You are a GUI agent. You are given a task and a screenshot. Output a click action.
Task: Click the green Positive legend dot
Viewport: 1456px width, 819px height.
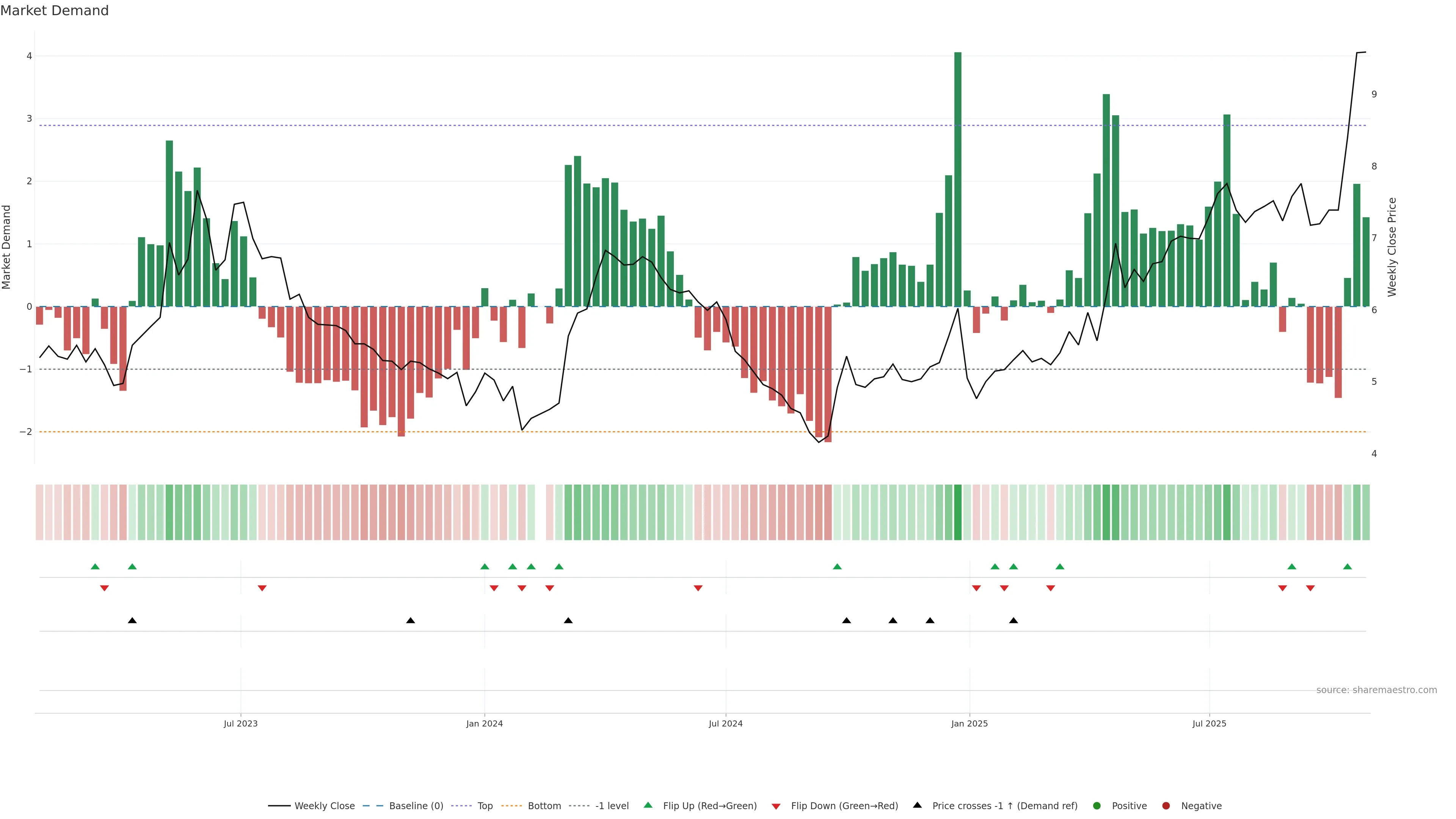1097,805
